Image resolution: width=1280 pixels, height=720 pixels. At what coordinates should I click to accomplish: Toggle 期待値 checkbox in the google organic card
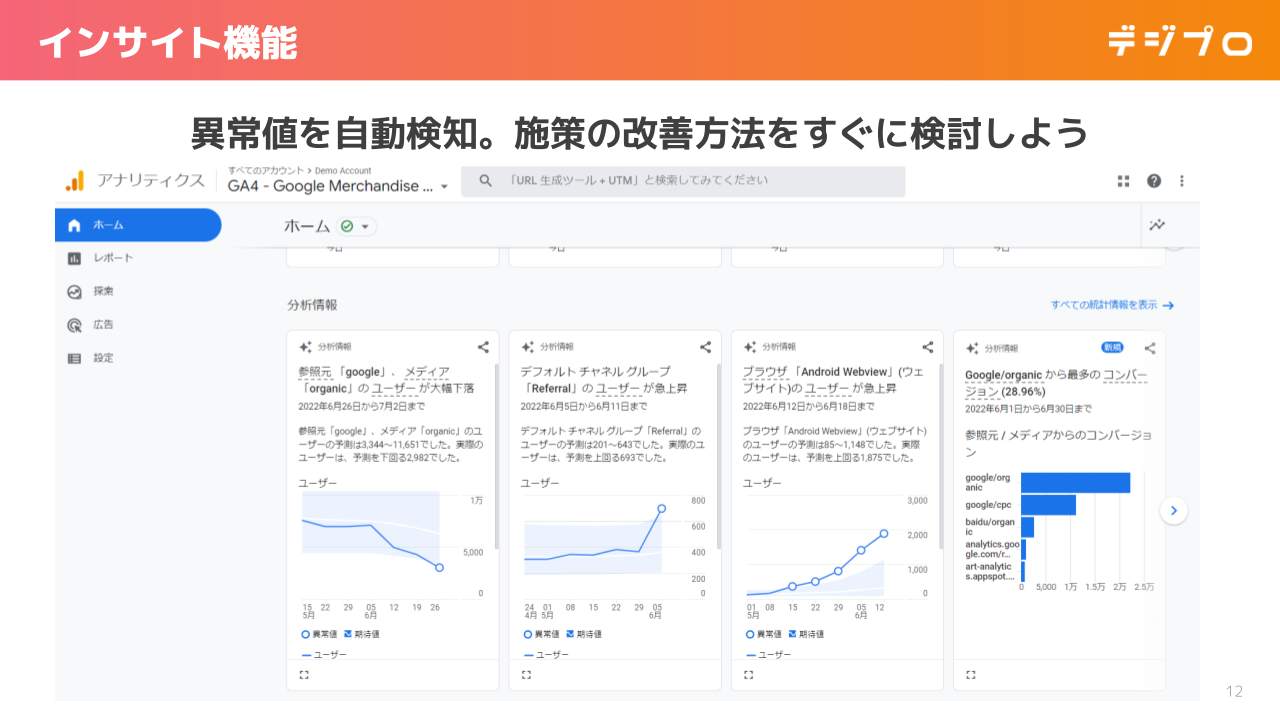coord(361,634)
